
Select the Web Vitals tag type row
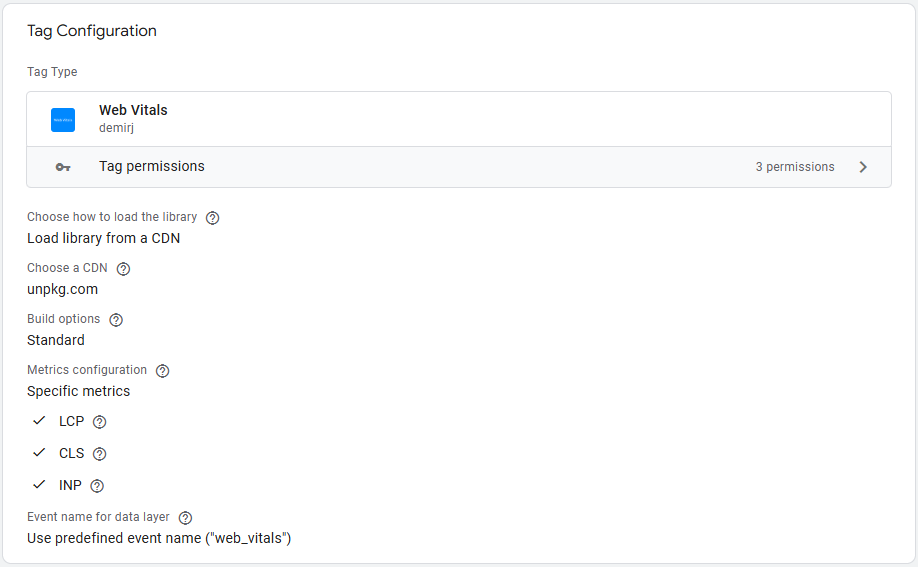click(458, 120)
